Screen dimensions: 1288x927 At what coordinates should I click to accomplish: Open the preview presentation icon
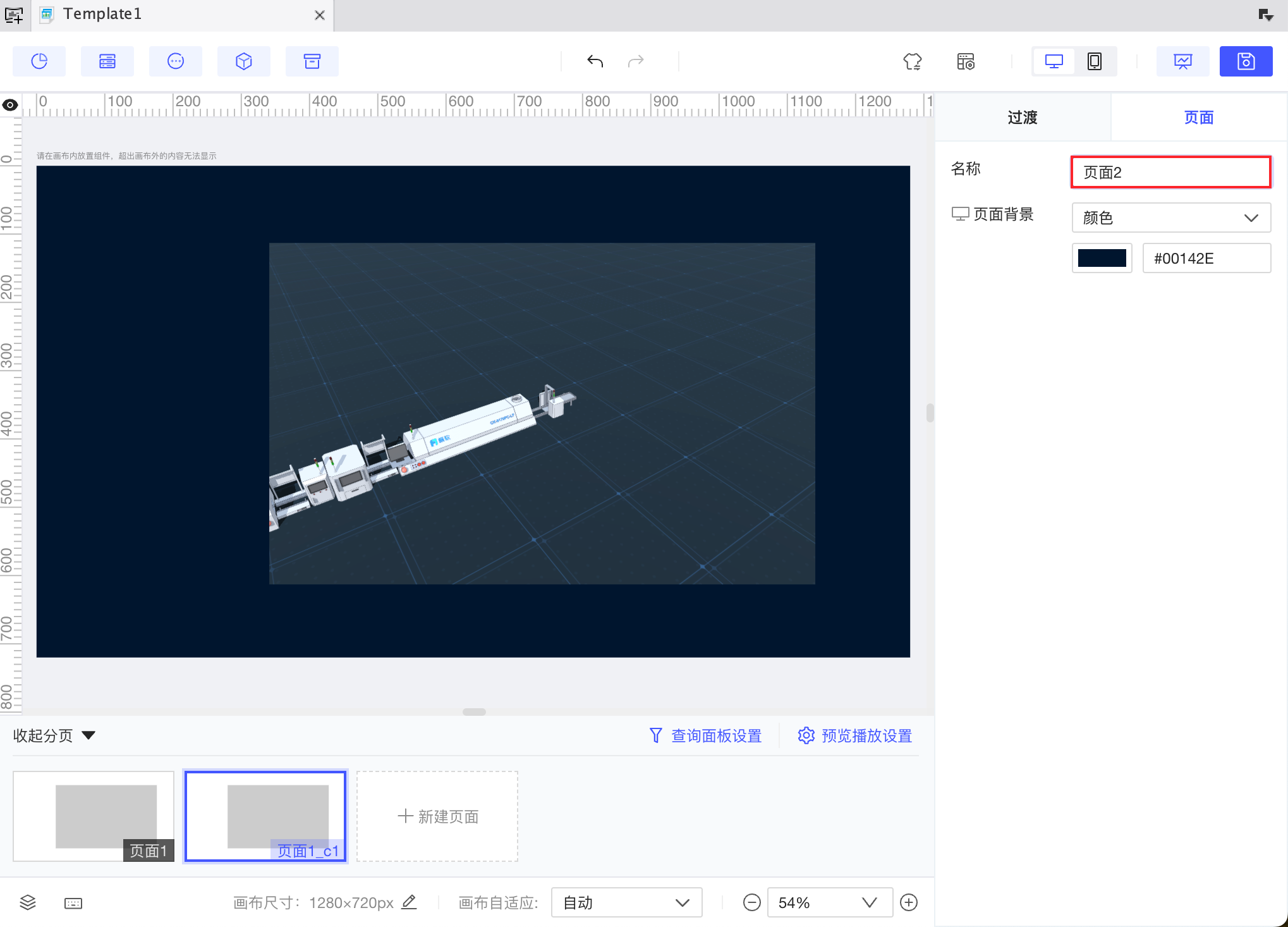tap(1182, 61)
